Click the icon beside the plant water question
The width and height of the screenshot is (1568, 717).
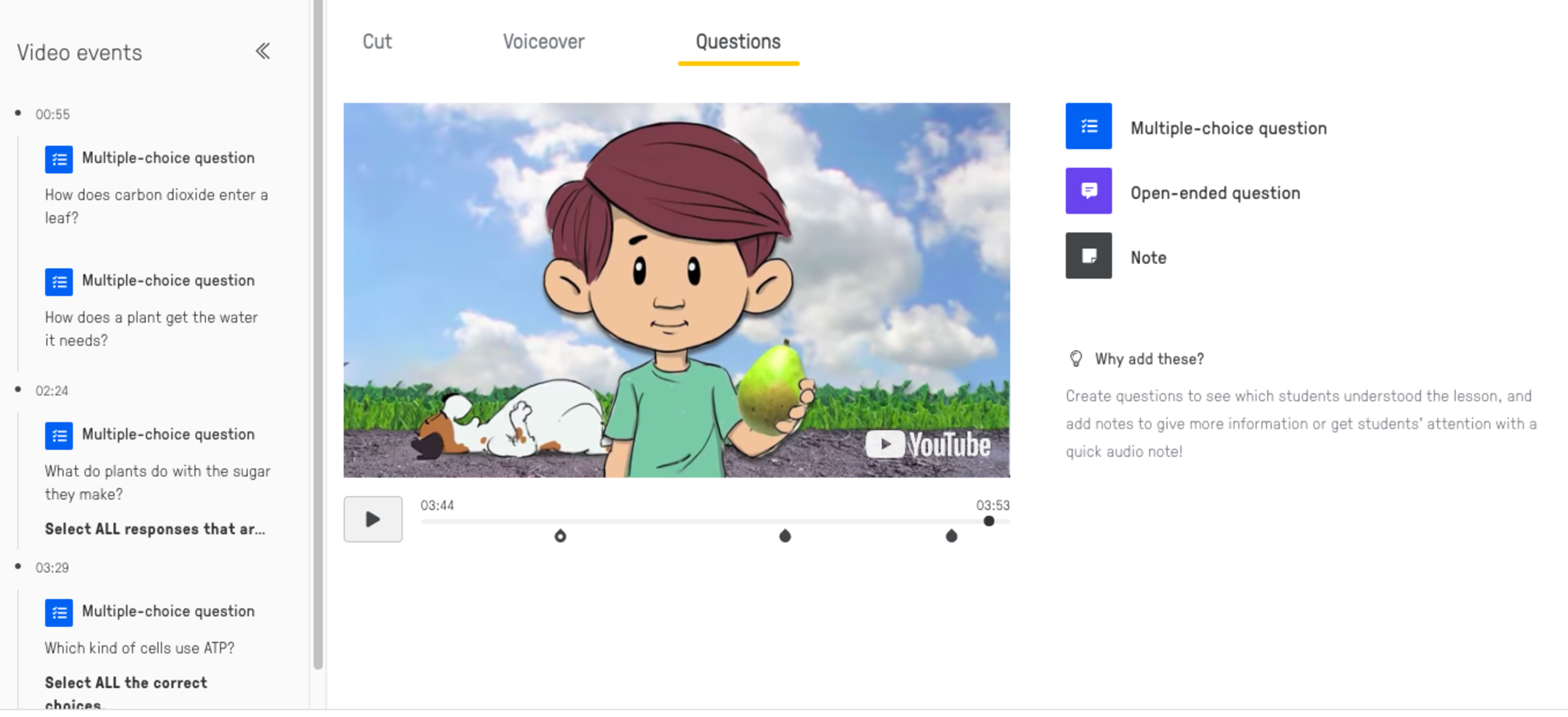click(59, 282)
